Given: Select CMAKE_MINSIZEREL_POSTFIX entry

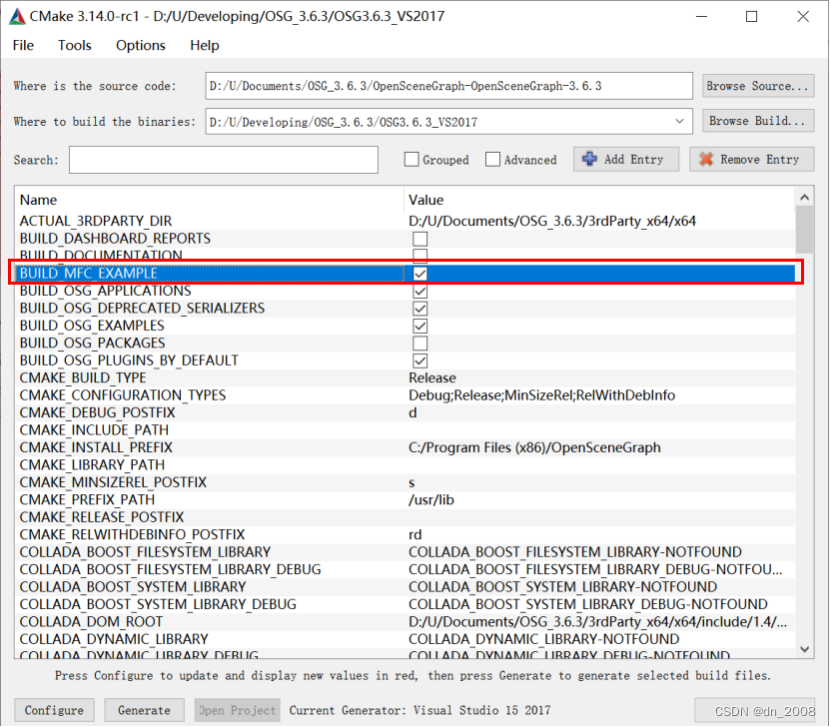Looking at the screenshot, I should 113,483.
